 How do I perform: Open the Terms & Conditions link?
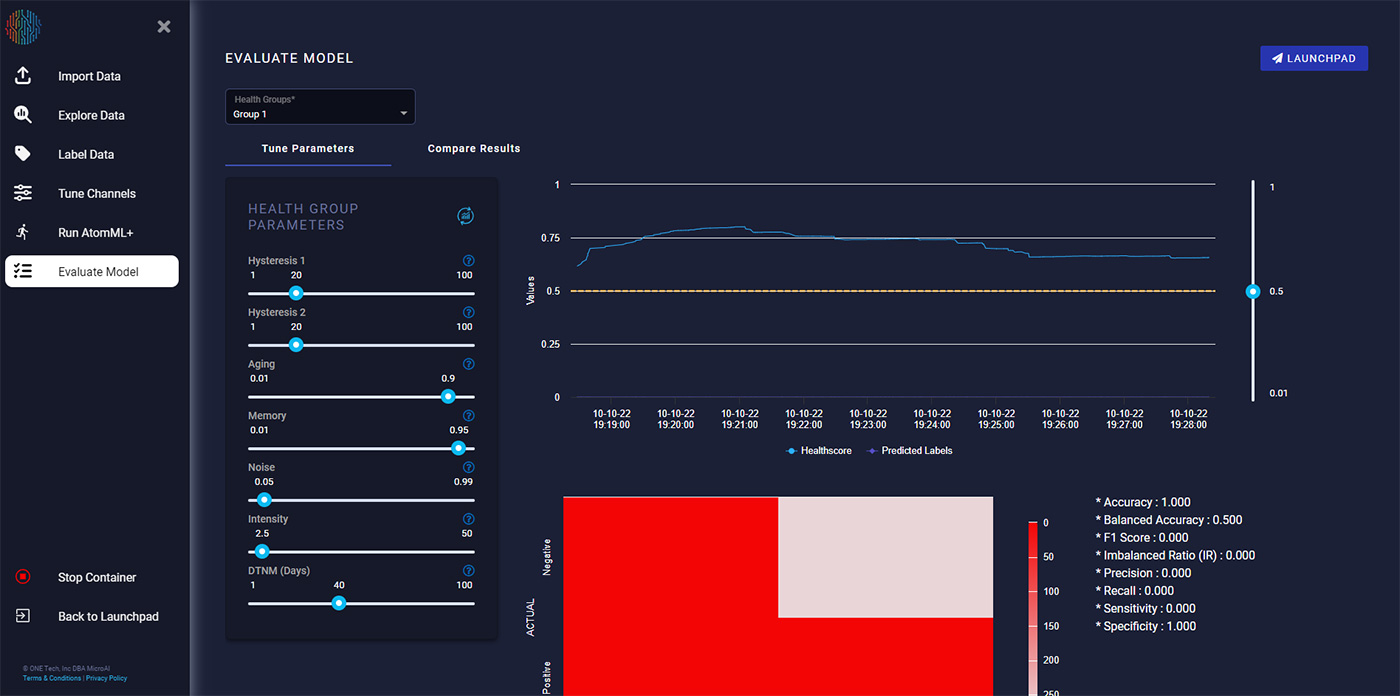52,678
